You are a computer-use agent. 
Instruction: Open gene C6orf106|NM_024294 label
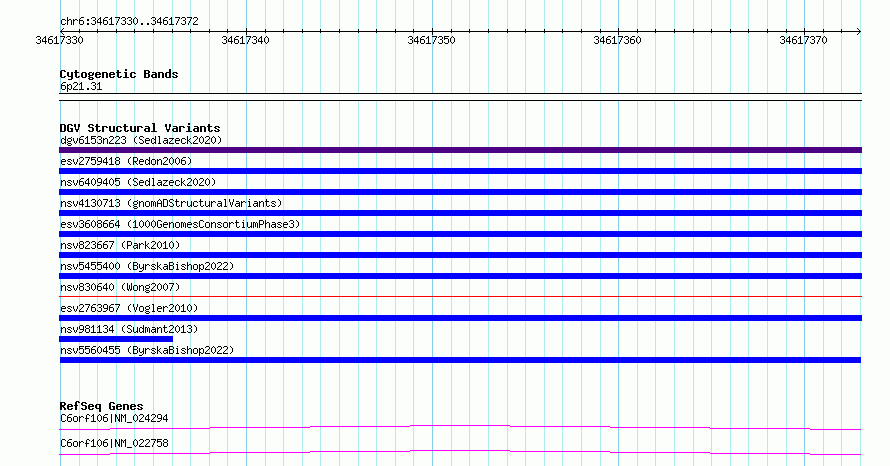click(114, 418)
